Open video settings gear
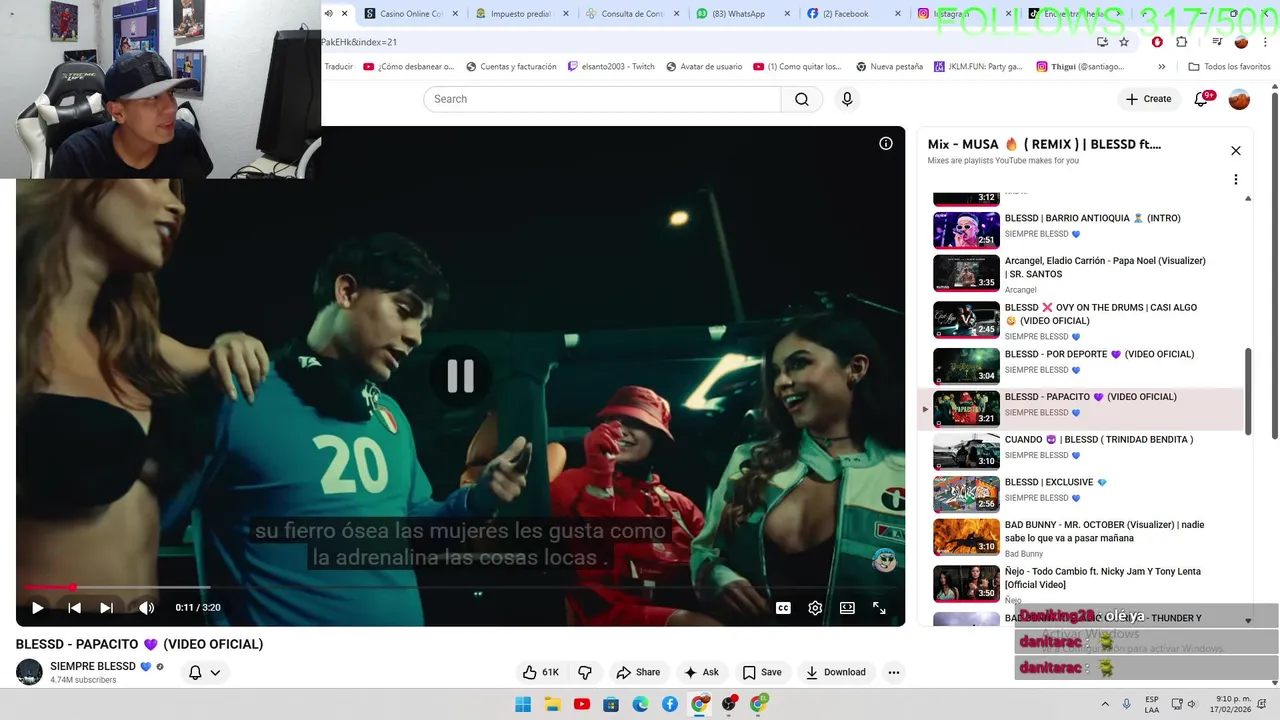 click(815, 607)
